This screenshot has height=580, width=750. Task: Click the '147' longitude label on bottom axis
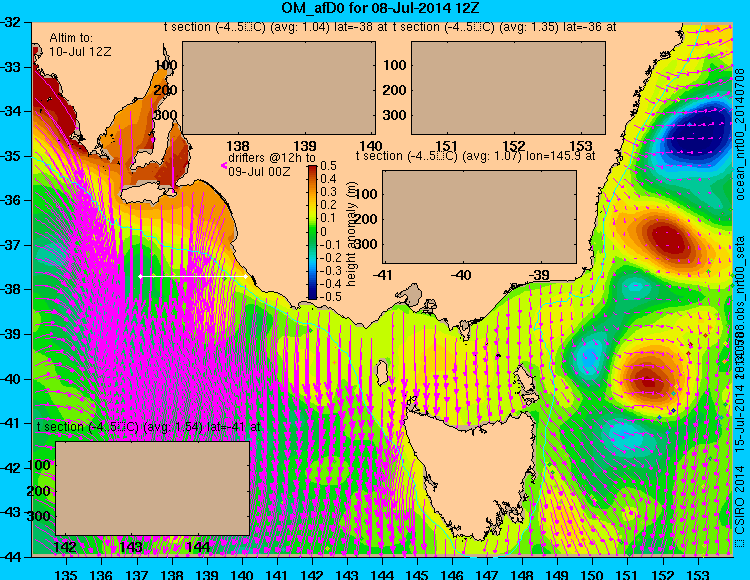(x=487, y=575)
